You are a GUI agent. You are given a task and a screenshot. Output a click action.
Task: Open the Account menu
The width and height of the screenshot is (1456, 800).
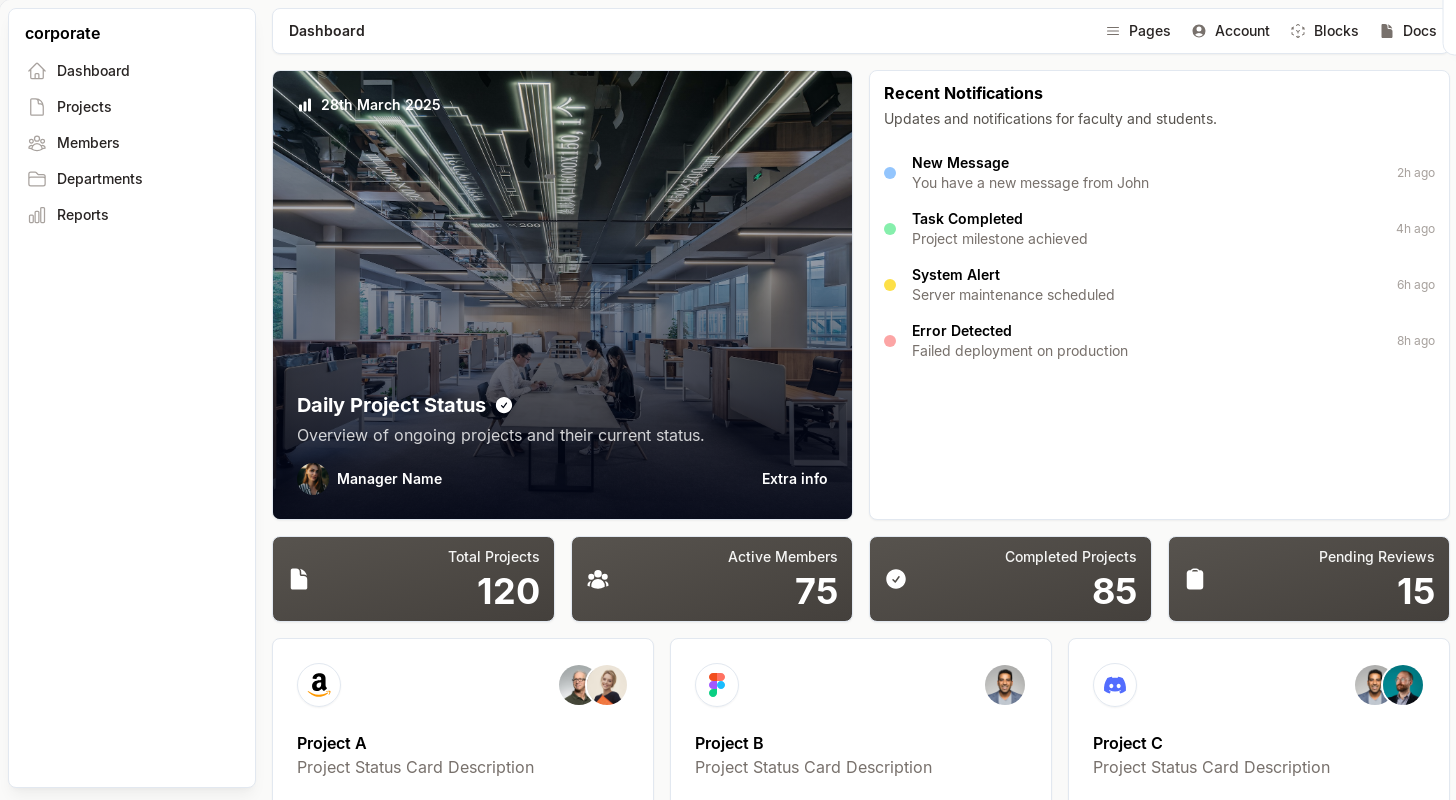pos(1231,31)
